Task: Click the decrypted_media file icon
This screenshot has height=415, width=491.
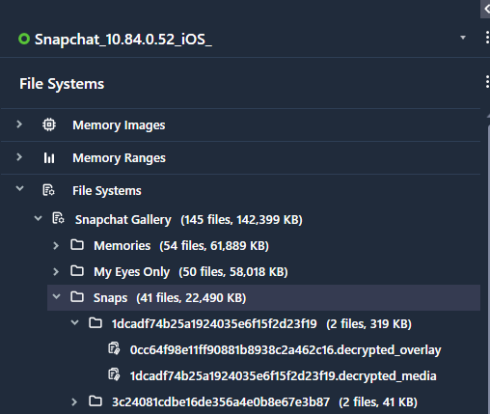Action: [x=114, y=375]
